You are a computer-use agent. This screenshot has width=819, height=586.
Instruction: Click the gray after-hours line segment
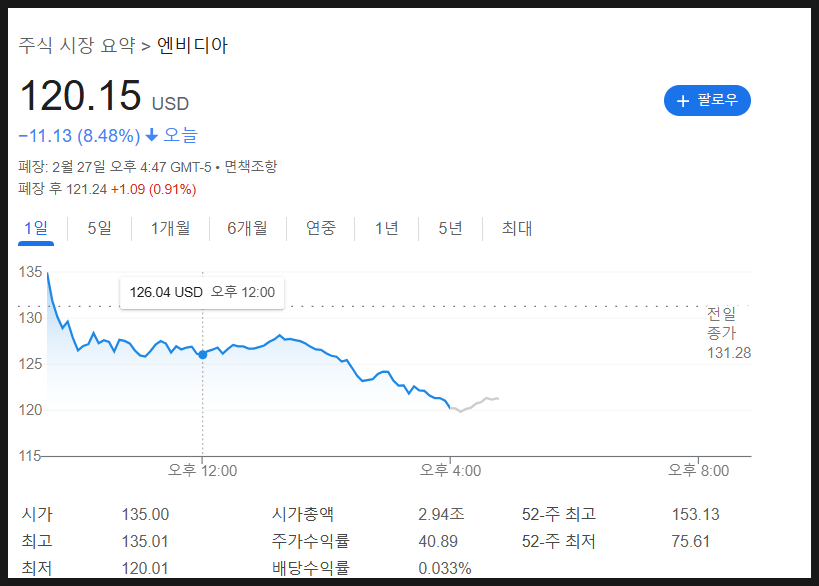[476, 403]
